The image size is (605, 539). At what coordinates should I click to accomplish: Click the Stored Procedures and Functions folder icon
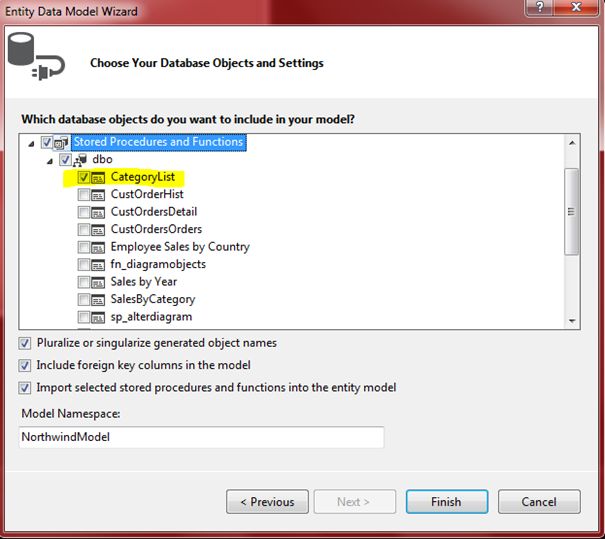61,143
